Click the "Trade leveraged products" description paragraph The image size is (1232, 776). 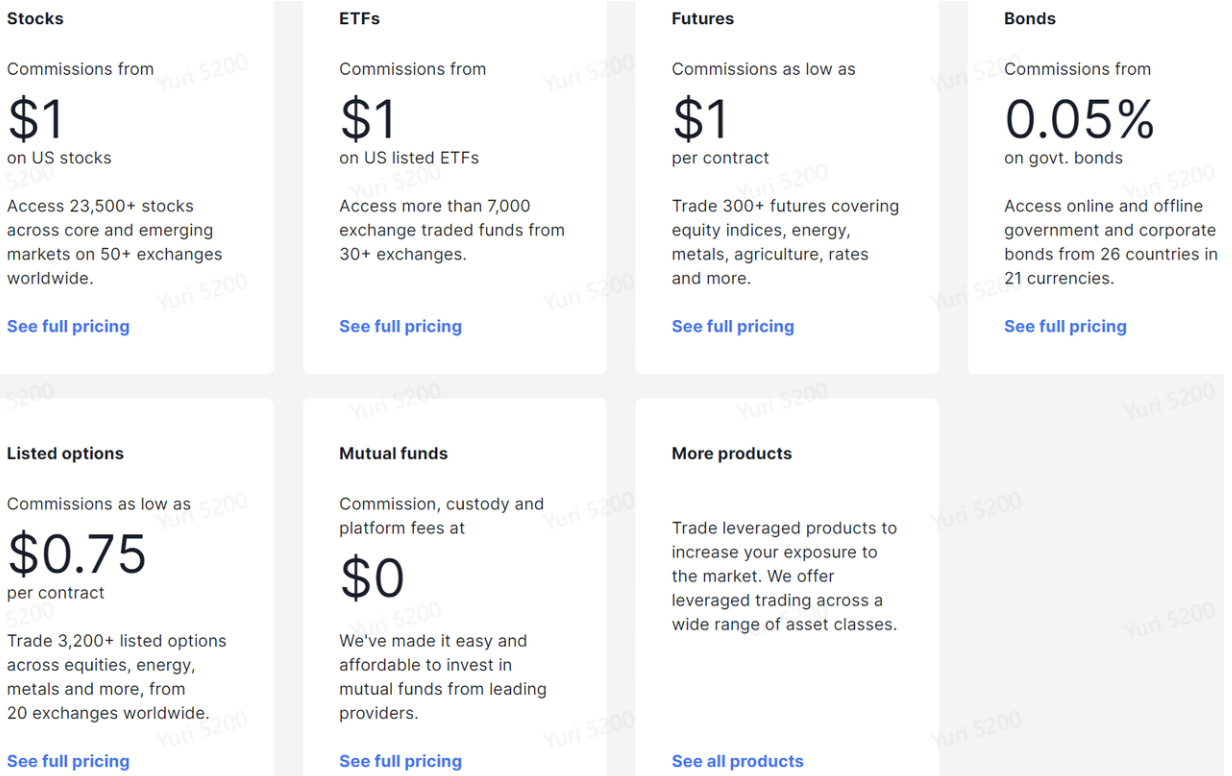tap(785, 576)
